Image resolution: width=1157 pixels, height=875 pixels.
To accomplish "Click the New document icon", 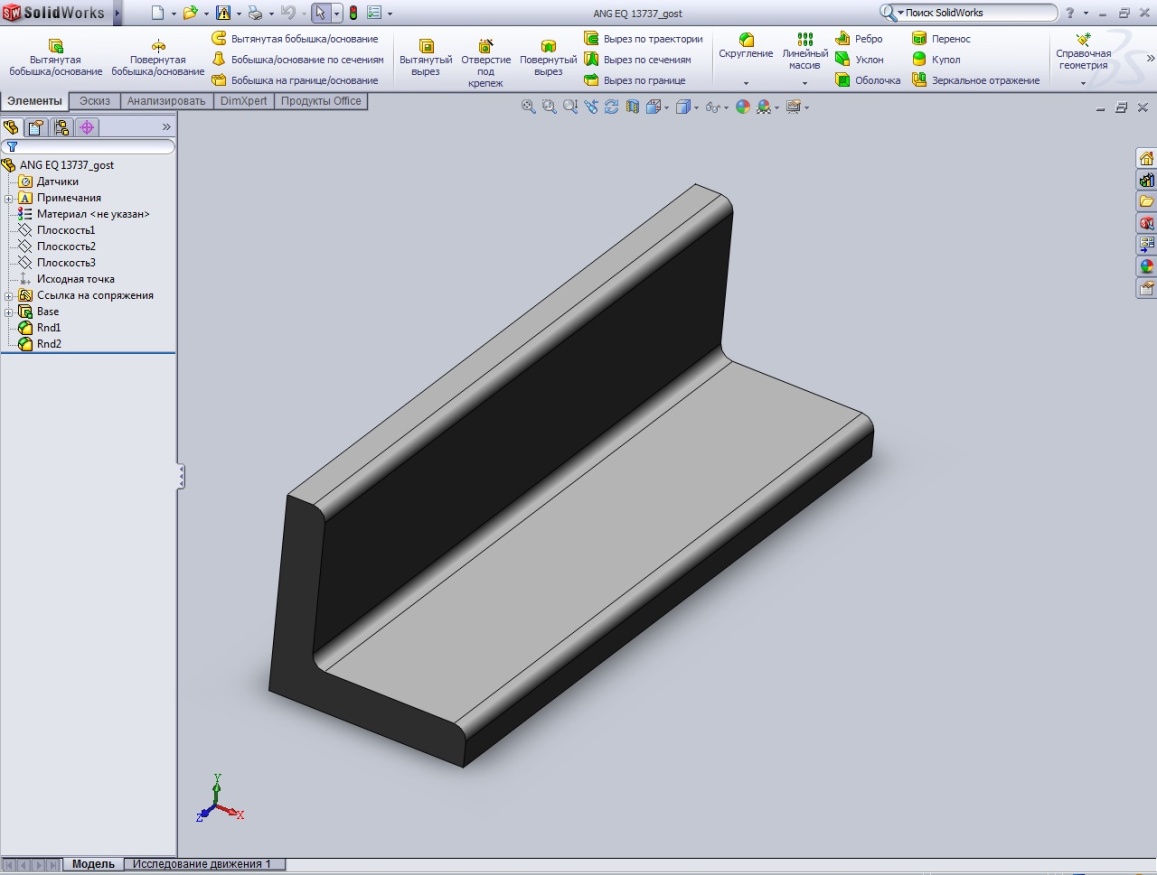I will (157, 13).
